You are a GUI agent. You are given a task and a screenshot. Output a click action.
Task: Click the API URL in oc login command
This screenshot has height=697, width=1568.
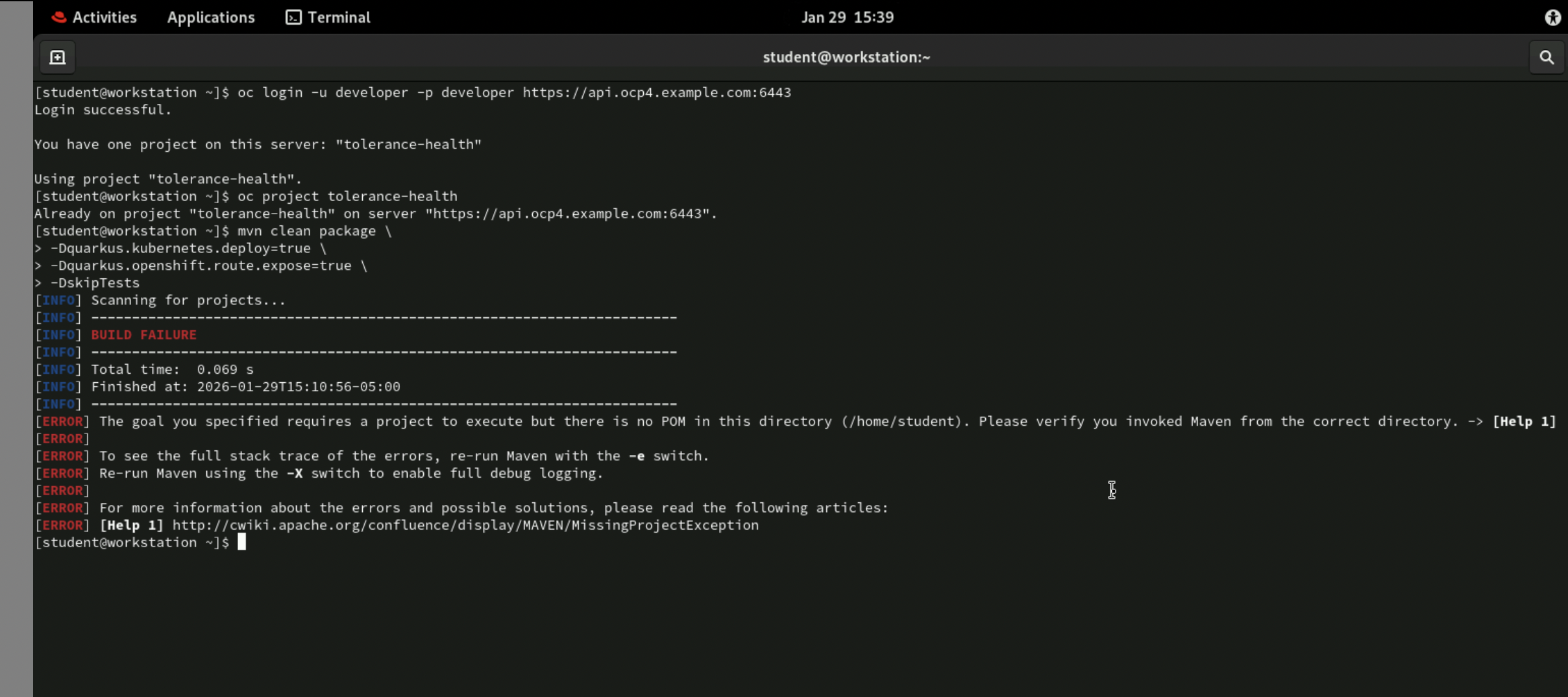656,93
